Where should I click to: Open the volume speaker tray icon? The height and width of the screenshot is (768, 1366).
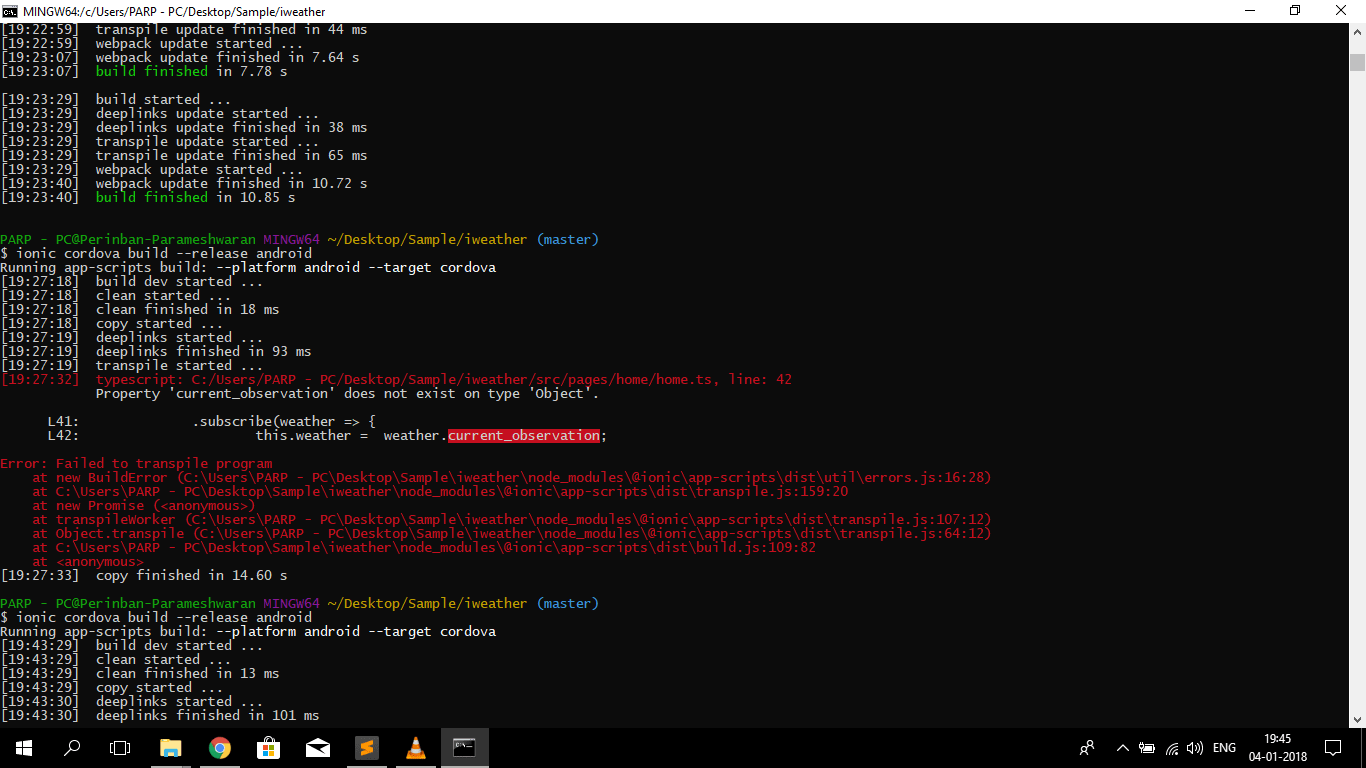click(1196, 748)
